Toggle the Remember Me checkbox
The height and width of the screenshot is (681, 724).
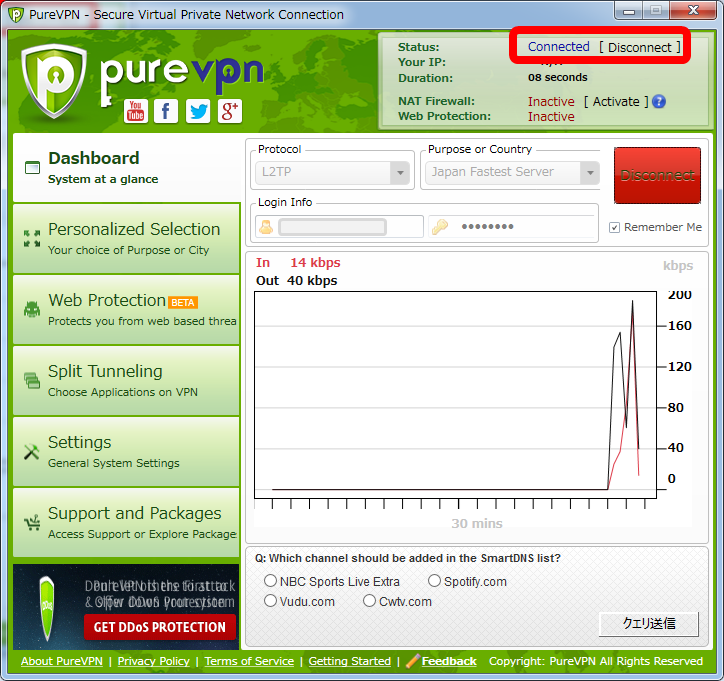614,228
